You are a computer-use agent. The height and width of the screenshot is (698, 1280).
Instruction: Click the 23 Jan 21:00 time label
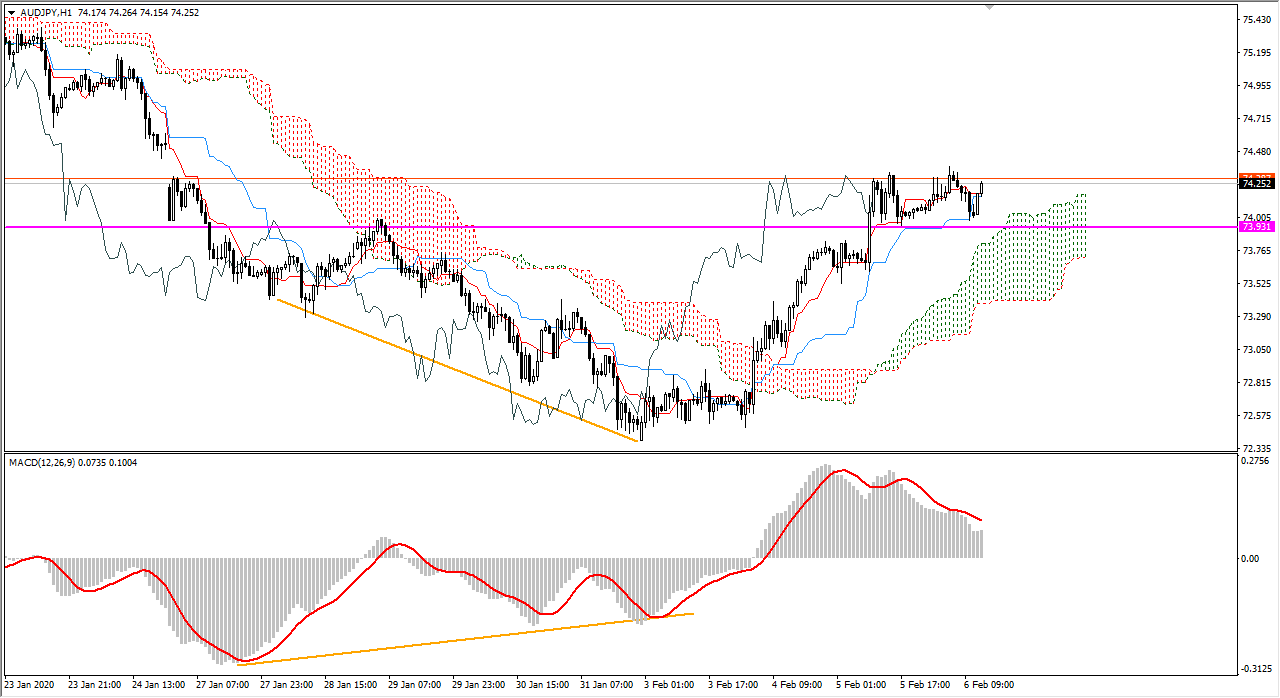93,686
